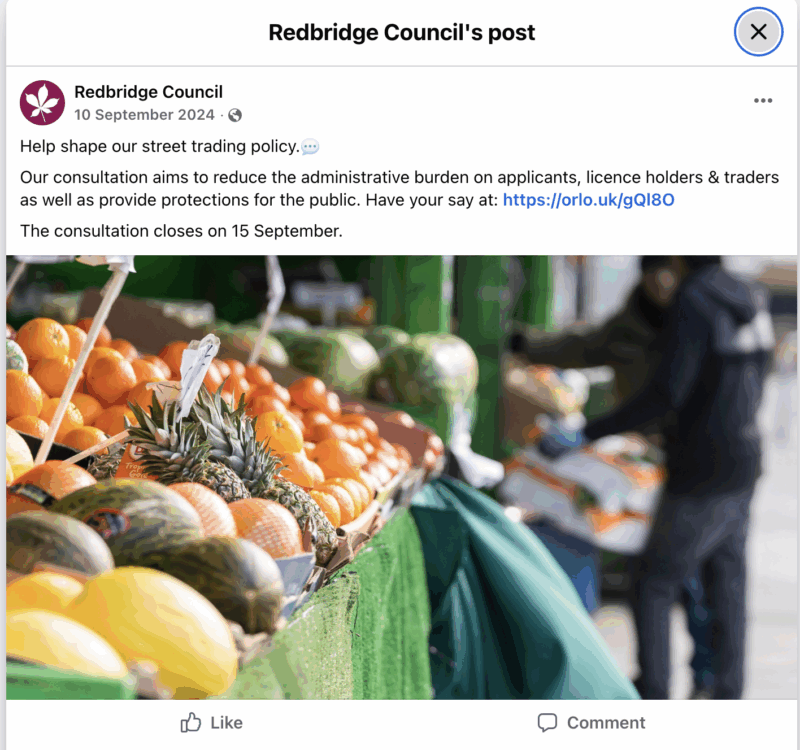Screen dimensions: 800x750
Task: Close the Redbridge Council post dialog
Action: tap(758, 32)
